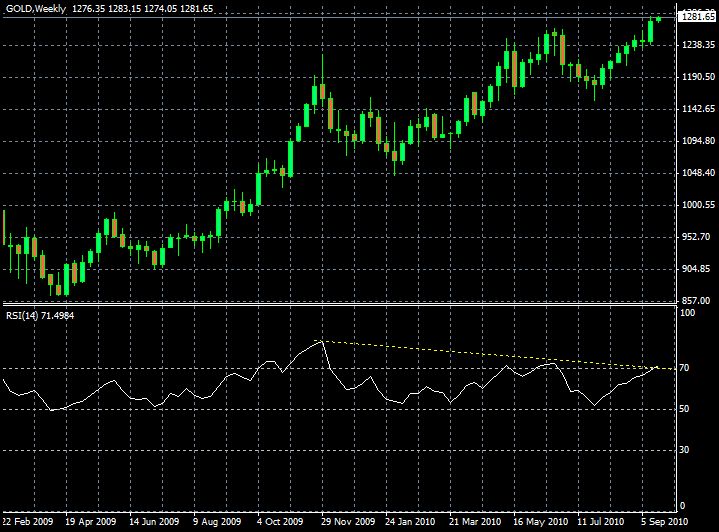
Task: Select the latest weekly candle at far right
Action: (660, 19)
